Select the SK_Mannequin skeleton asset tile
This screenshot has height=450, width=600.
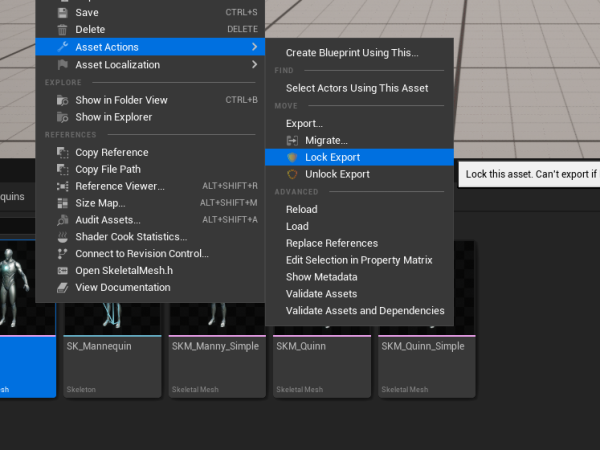111,360
